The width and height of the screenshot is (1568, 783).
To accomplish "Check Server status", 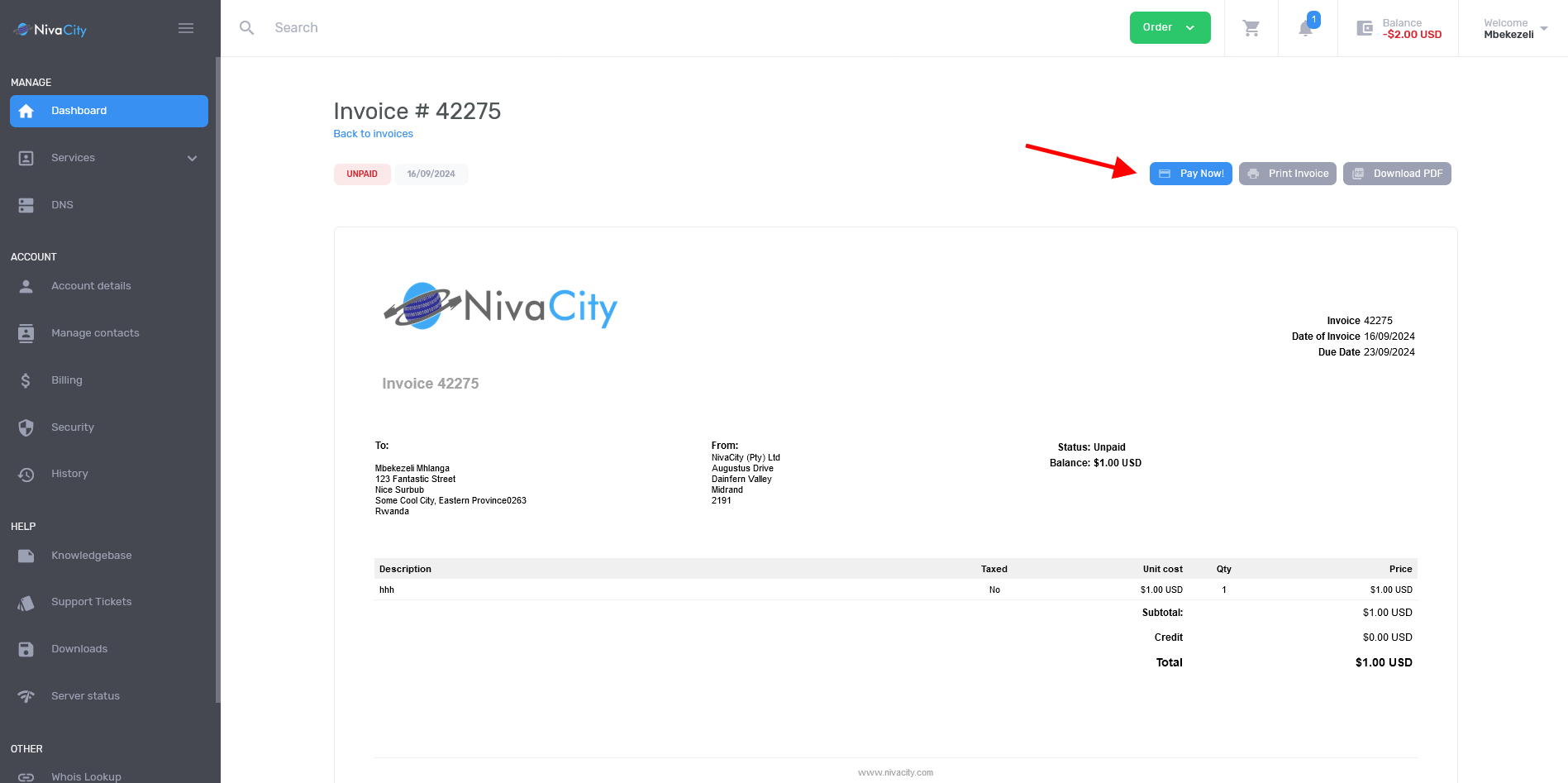I will click(x=109, y=696).
